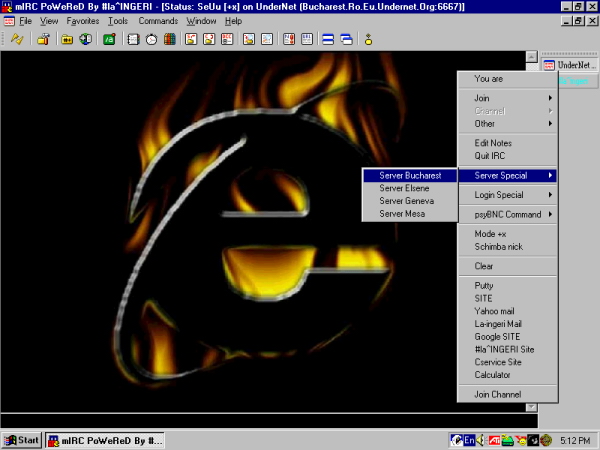Click the log files toolbar icon
This screenshot has width=600, height=450.
click(x=267, y=39)
